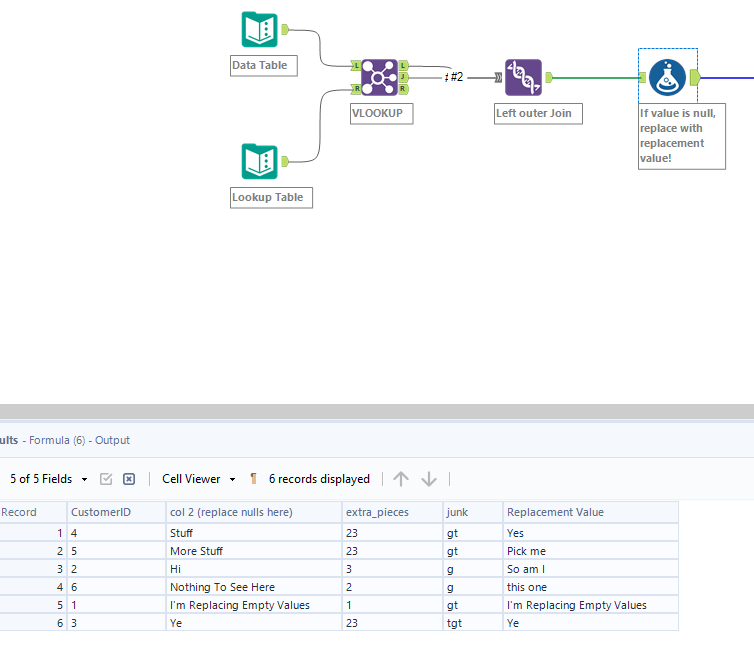Viewport: 754px width, 648px height.
Task: Select the Left outer Join union tool
Action: point(523,77)
